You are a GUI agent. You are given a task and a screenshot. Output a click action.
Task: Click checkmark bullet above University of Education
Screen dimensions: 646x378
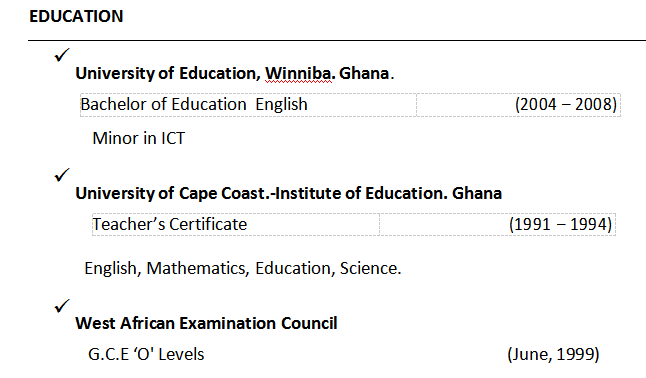(x=62, y=55)
